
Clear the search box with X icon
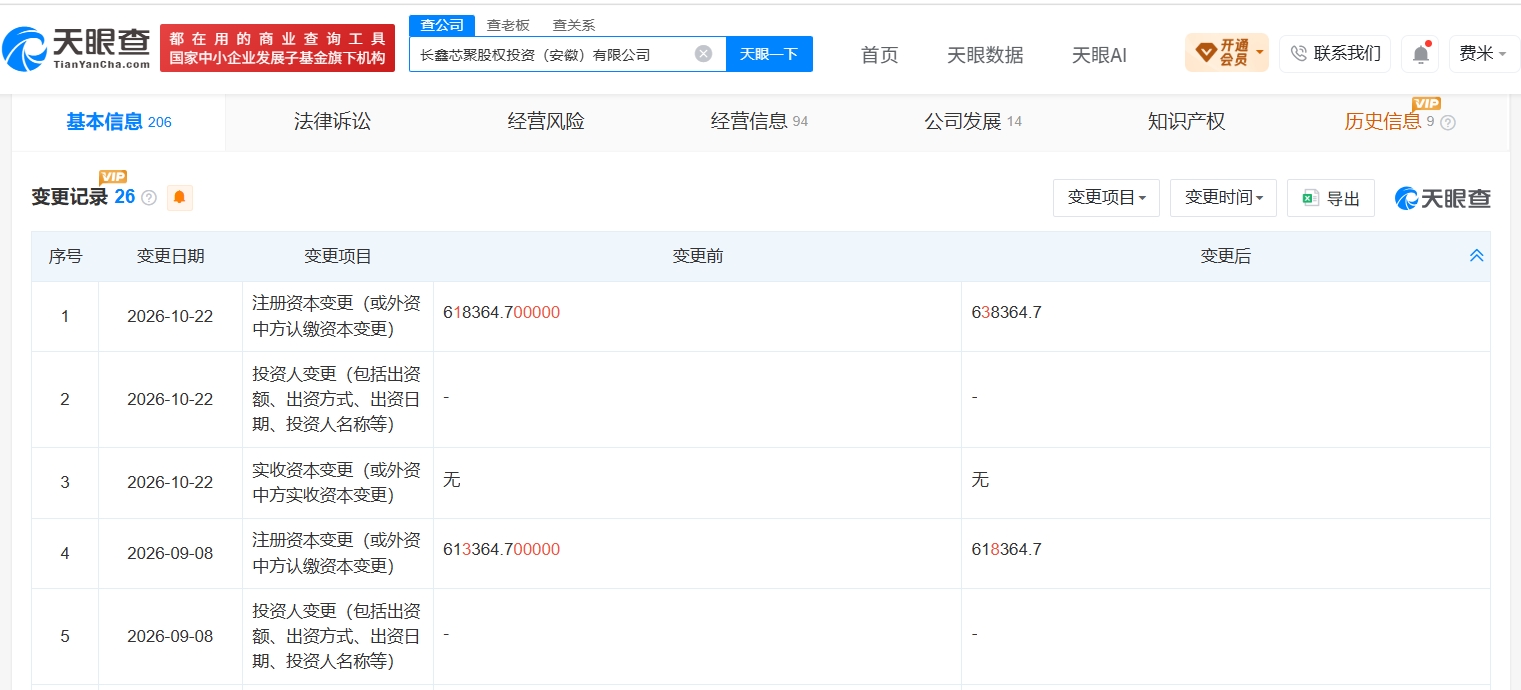coord(704,54)
